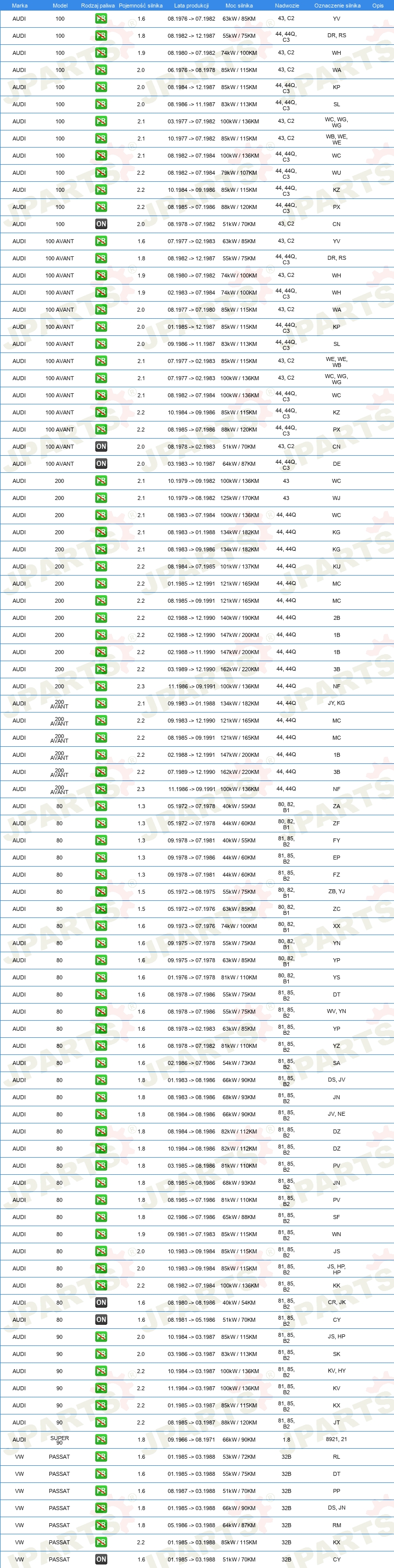Click petrol icon in VW Passat PP row
Image resolution: width=394 pixels, height=1568 pixels.
(101, 1491)
